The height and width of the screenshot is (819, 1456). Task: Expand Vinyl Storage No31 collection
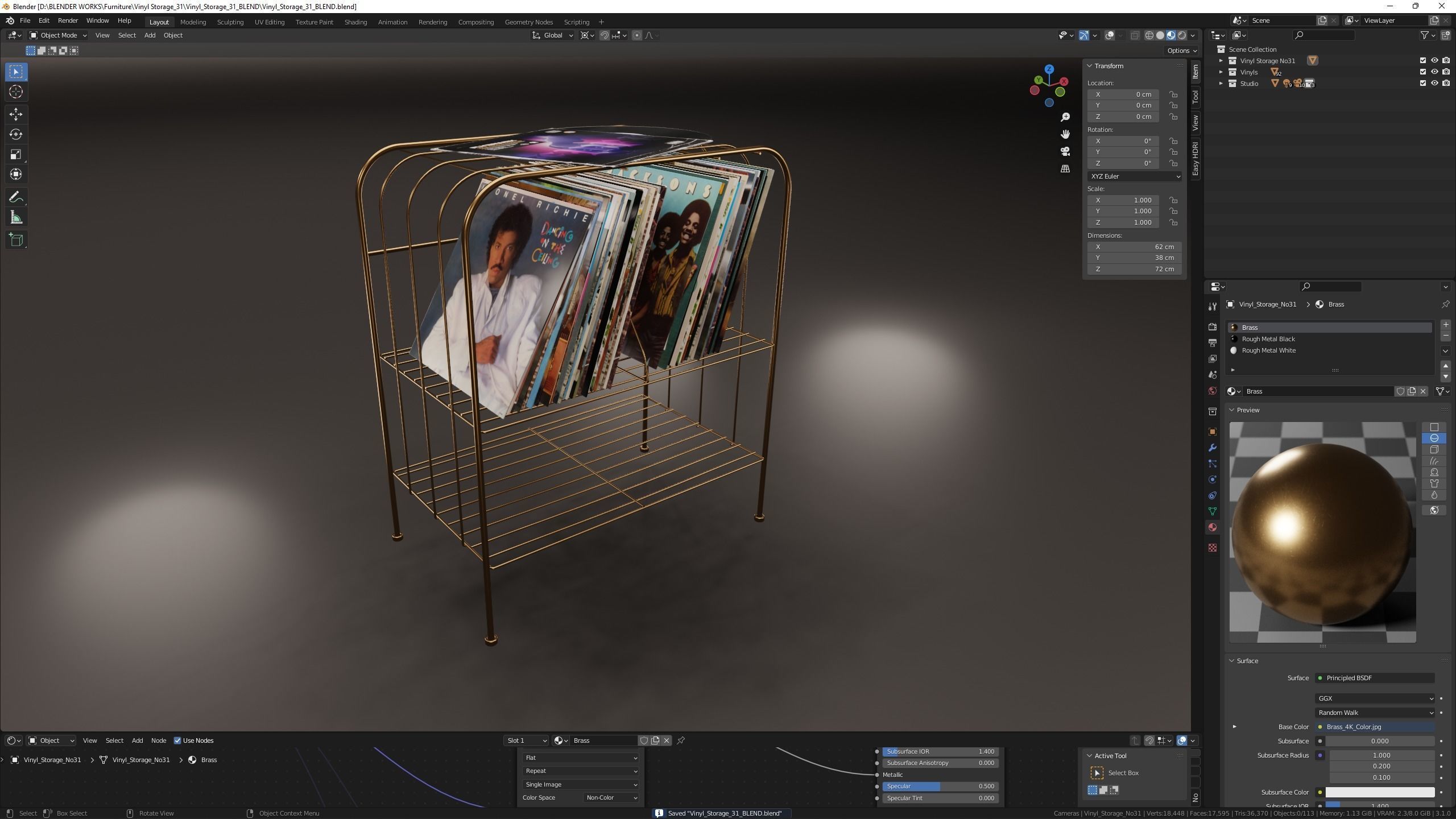(x=1221, y=60)
